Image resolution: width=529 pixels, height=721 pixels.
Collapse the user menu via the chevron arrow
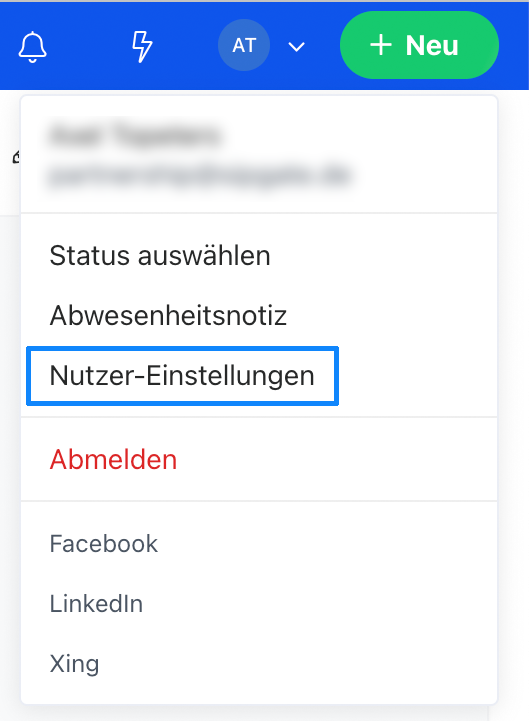tap(296, 46)
